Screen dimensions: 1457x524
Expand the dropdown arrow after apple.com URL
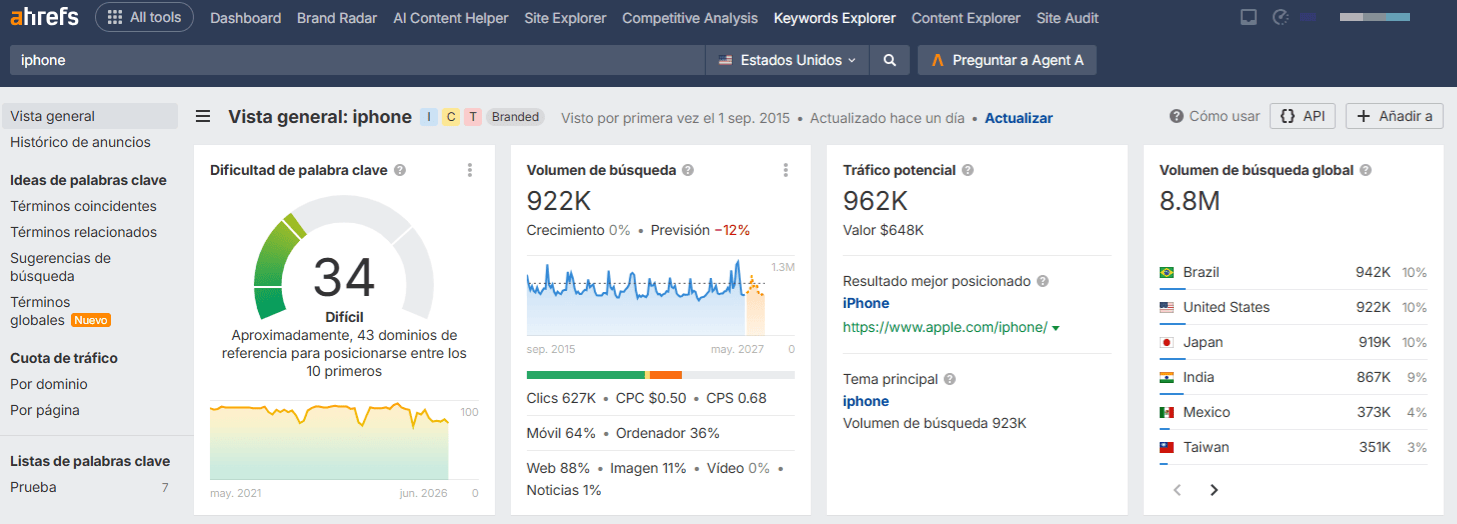[1056, 328]
